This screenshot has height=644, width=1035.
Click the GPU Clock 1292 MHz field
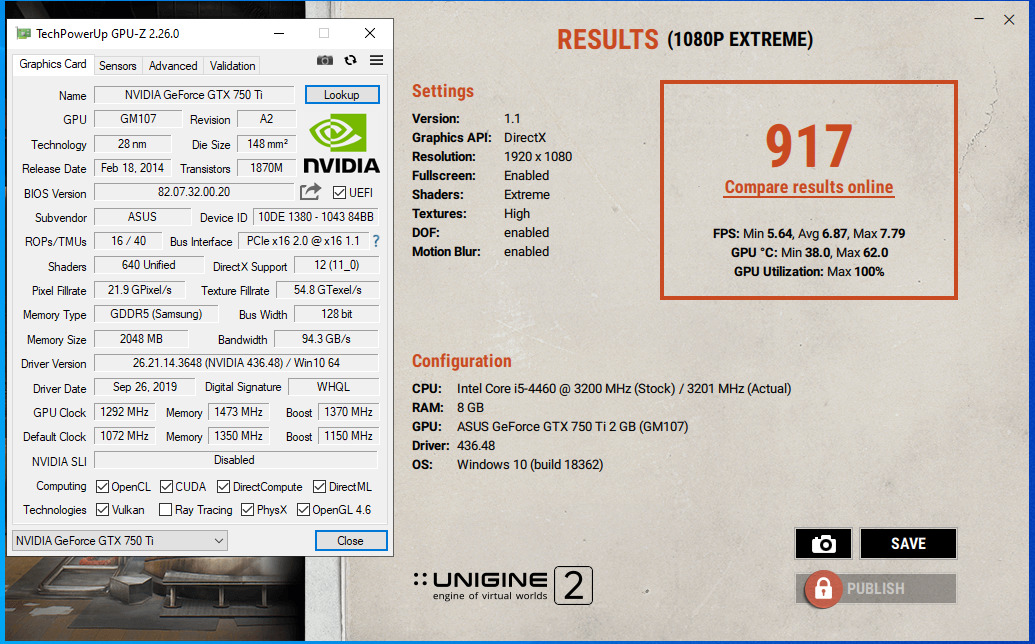tap(125, 412)
